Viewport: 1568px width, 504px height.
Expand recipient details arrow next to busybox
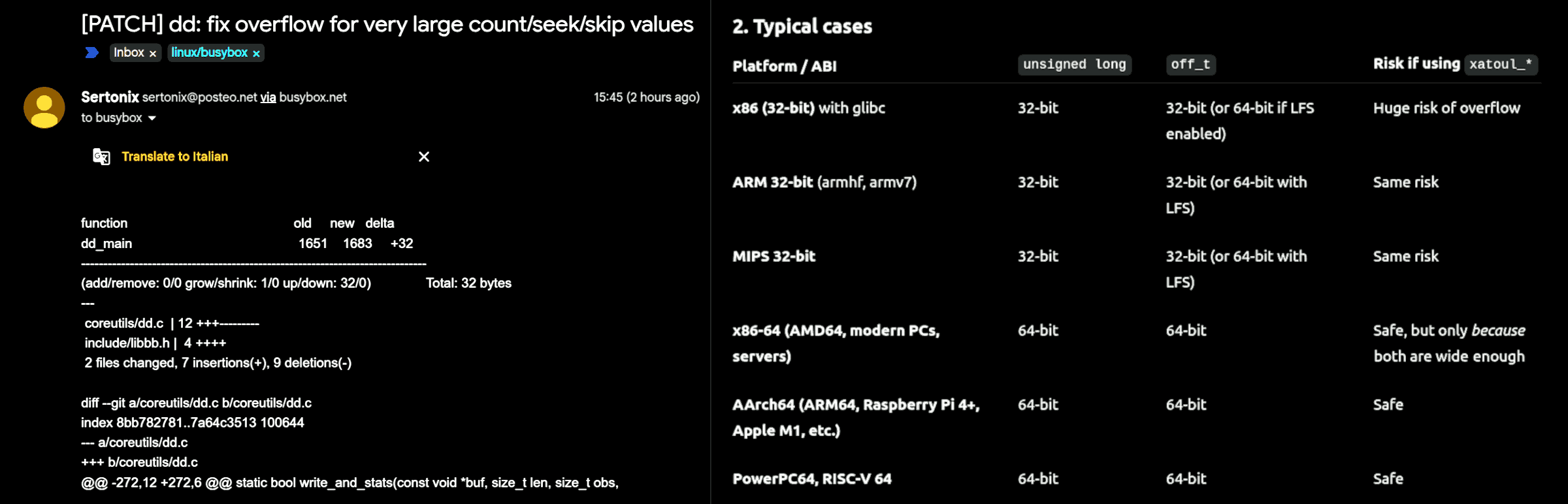[152, 118]
